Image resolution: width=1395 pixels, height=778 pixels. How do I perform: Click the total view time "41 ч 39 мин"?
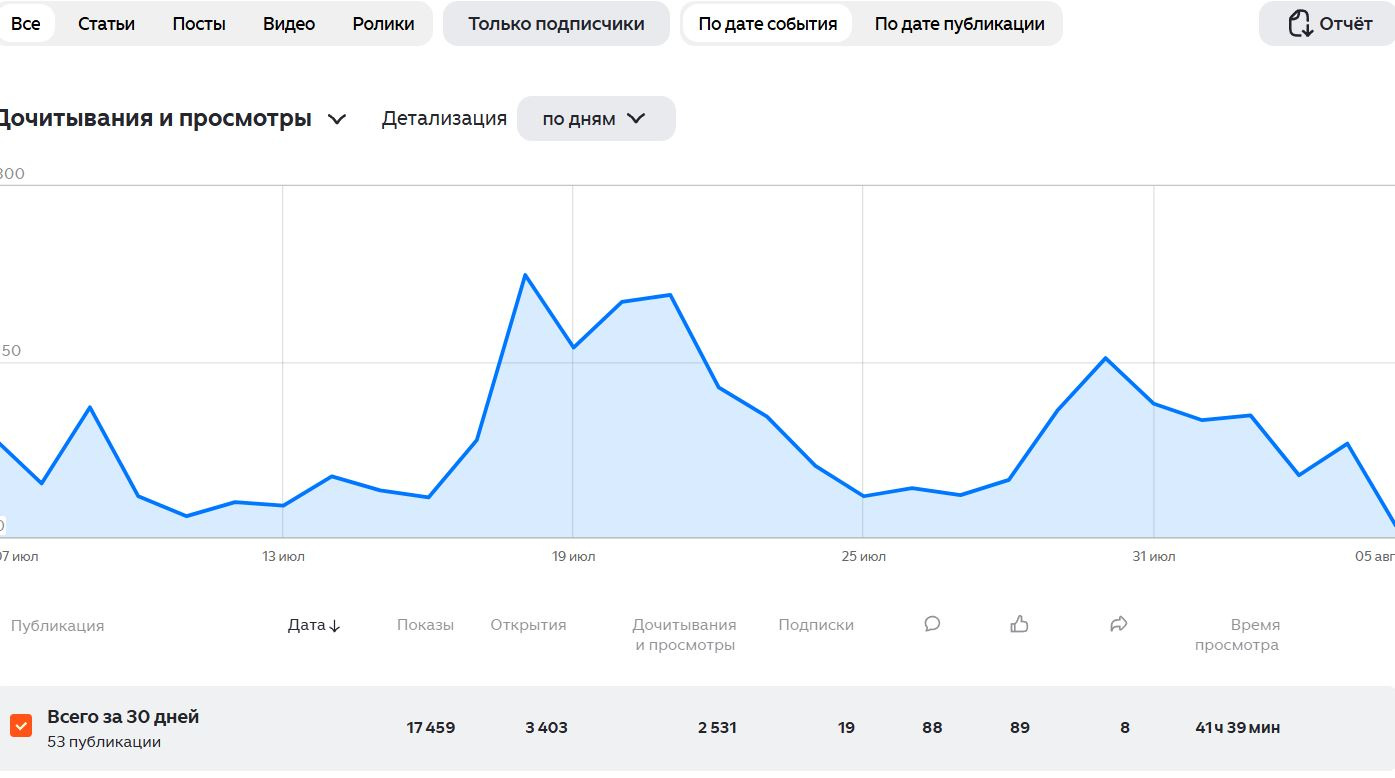1237,728
